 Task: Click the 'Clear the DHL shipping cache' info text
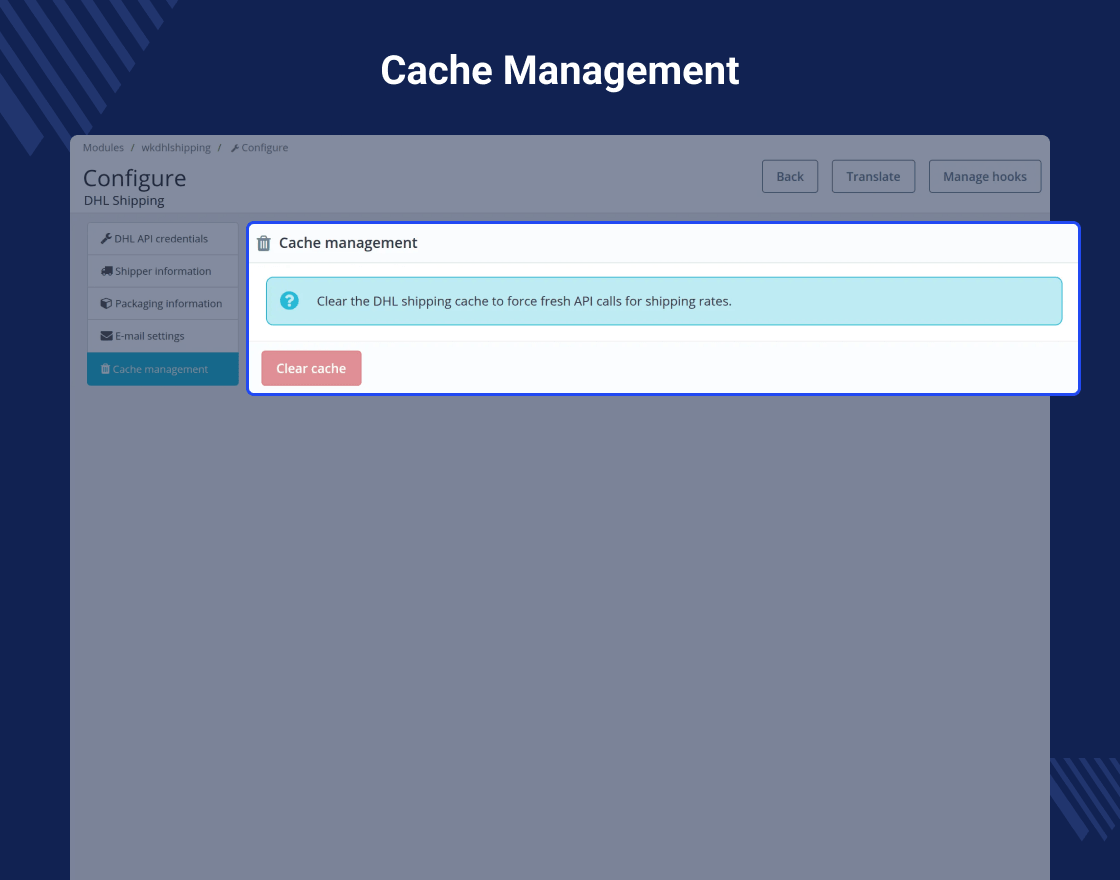click(x=524, y=301)
